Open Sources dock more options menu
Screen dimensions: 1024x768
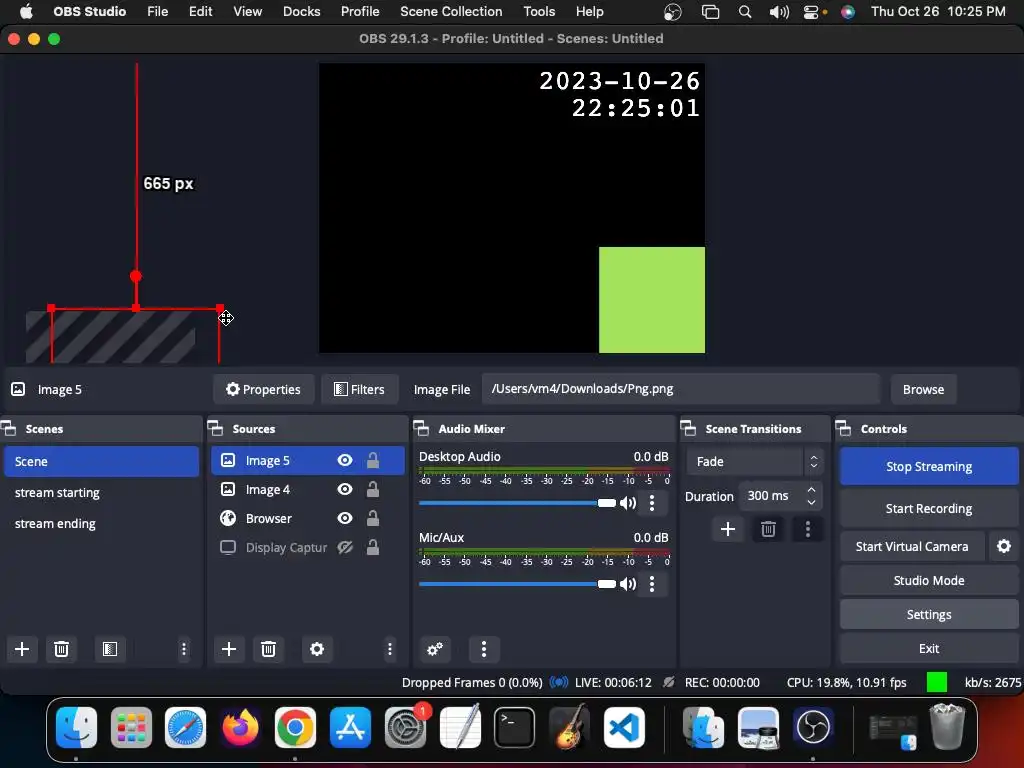pos(390,649)
